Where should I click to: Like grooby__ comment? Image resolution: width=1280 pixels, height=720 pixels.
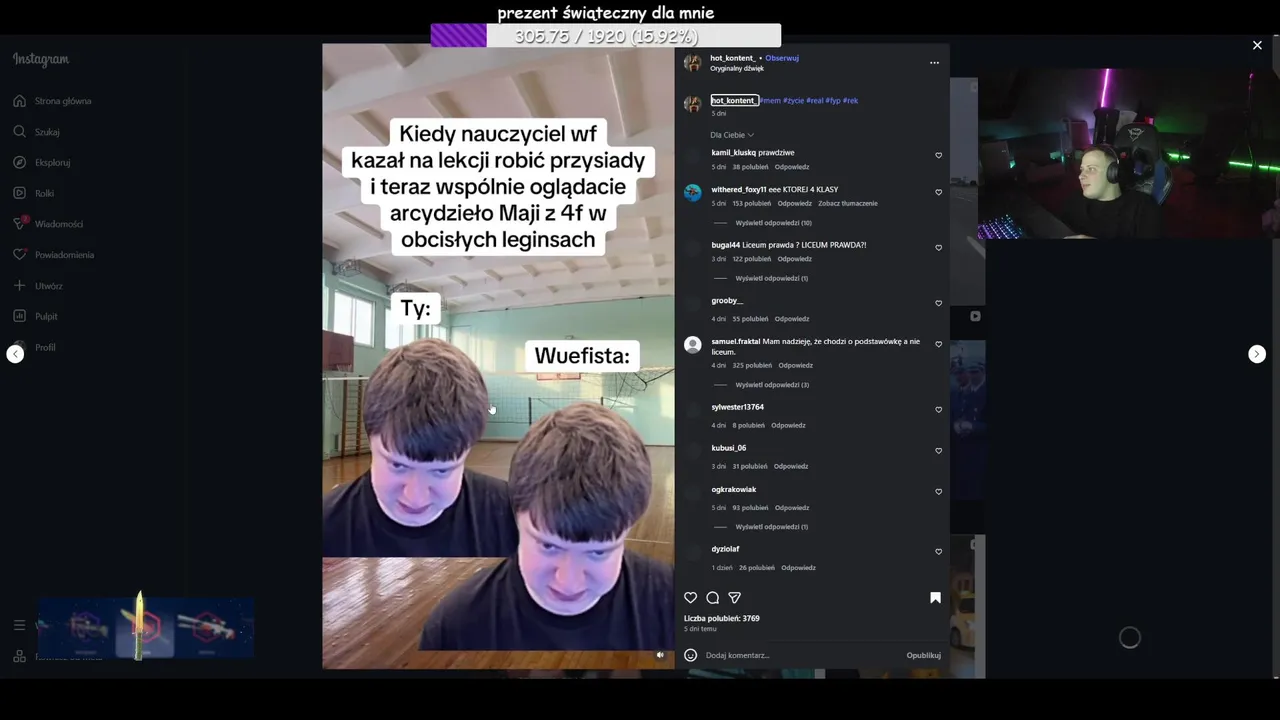[938, 303]
